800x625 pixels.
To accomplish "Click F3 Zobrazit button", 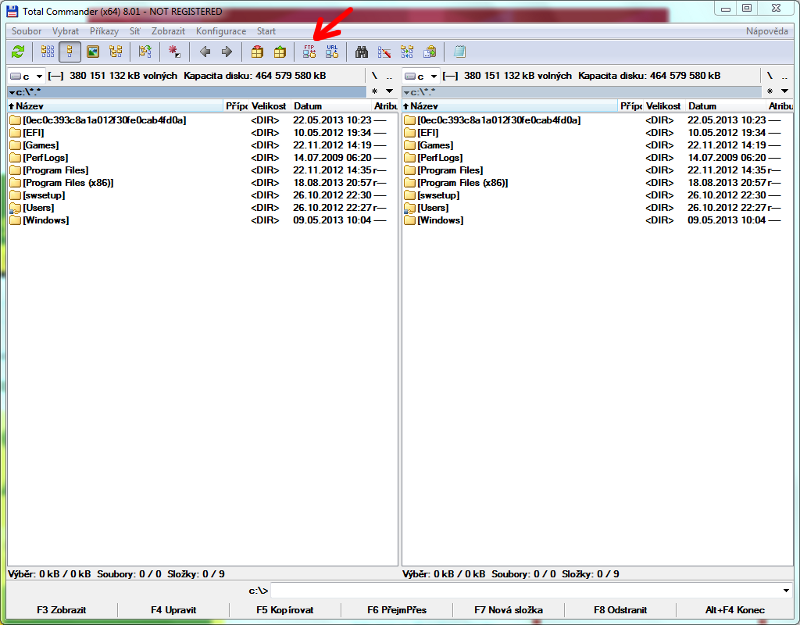I will [x=61, y=610].
